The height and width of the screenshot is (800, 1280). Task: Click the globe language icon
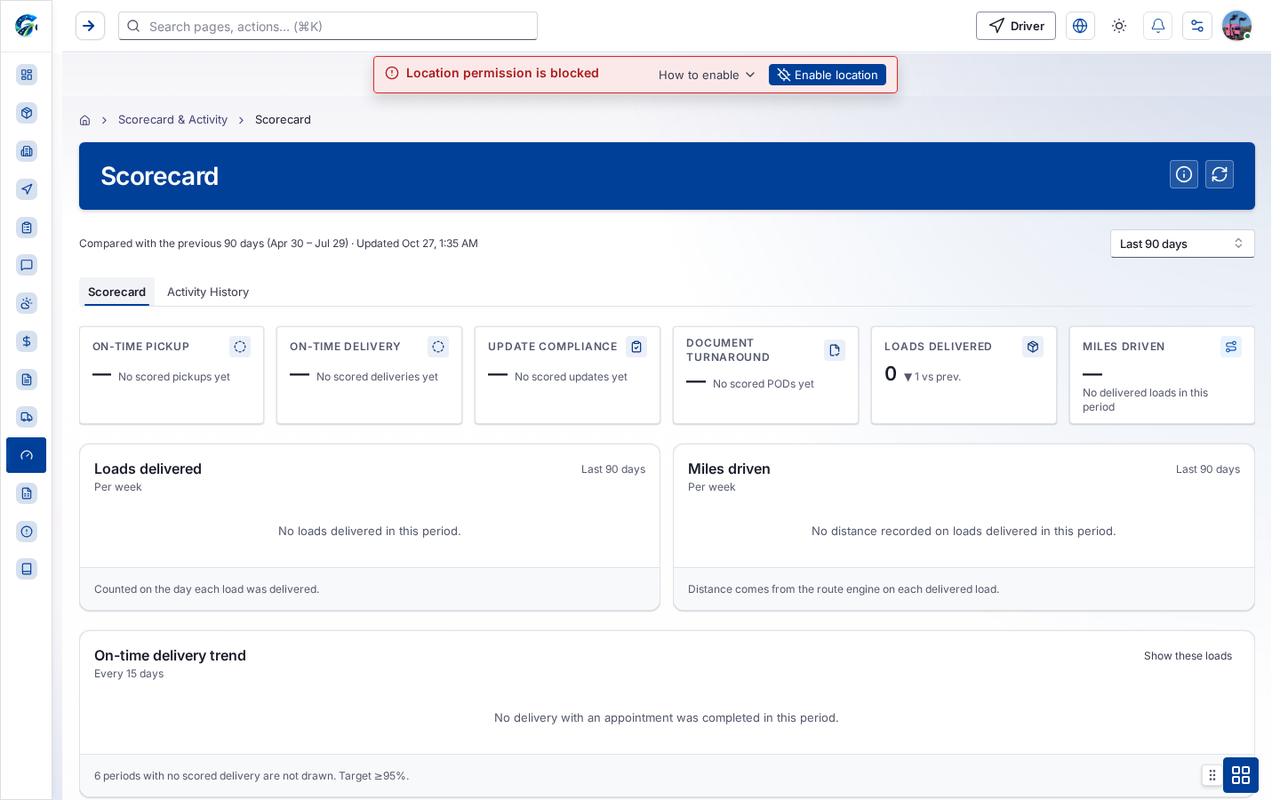(x=1080, y=26)
